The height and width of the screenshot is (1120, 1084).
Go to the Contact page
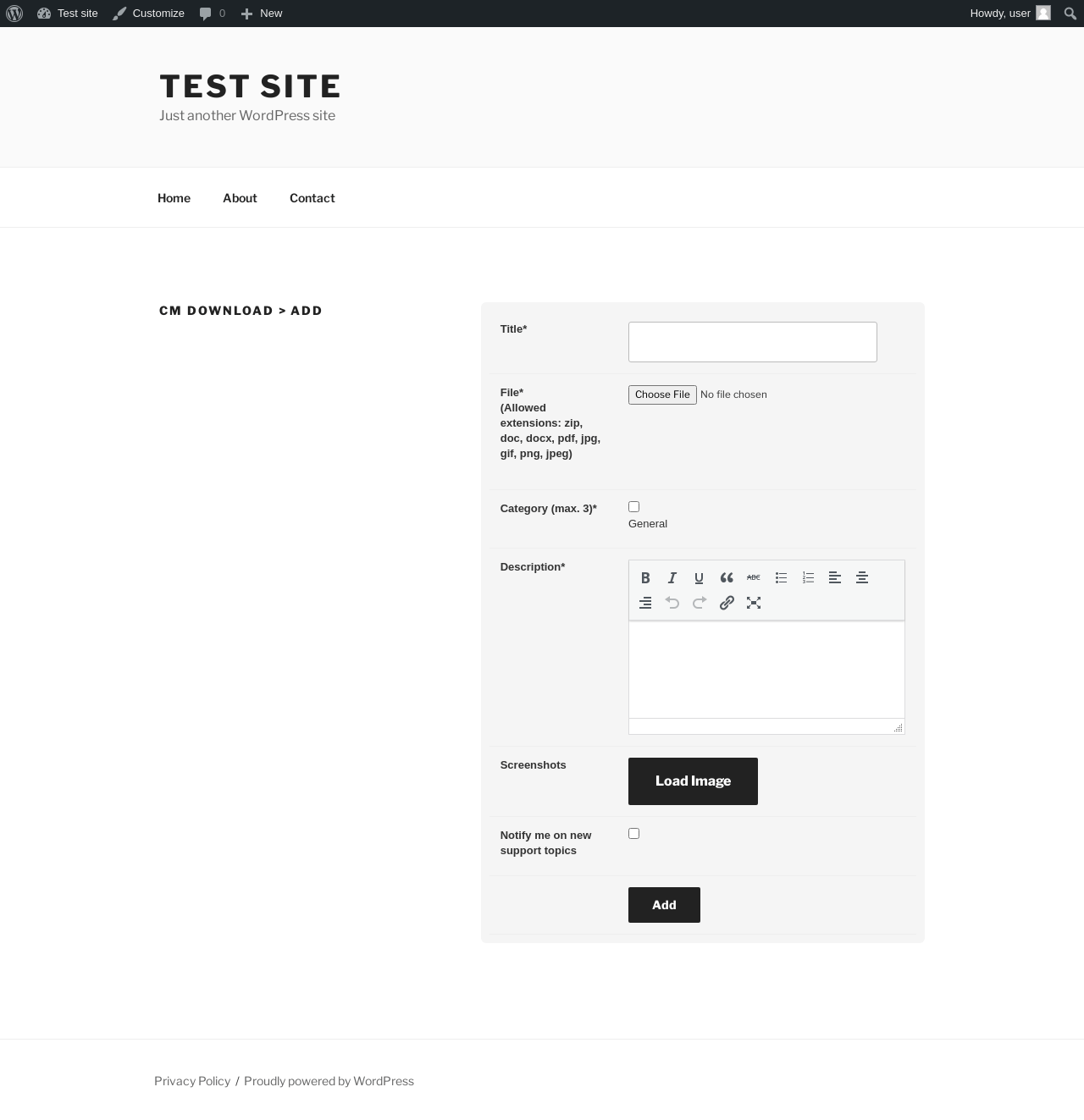coord(312,197)
